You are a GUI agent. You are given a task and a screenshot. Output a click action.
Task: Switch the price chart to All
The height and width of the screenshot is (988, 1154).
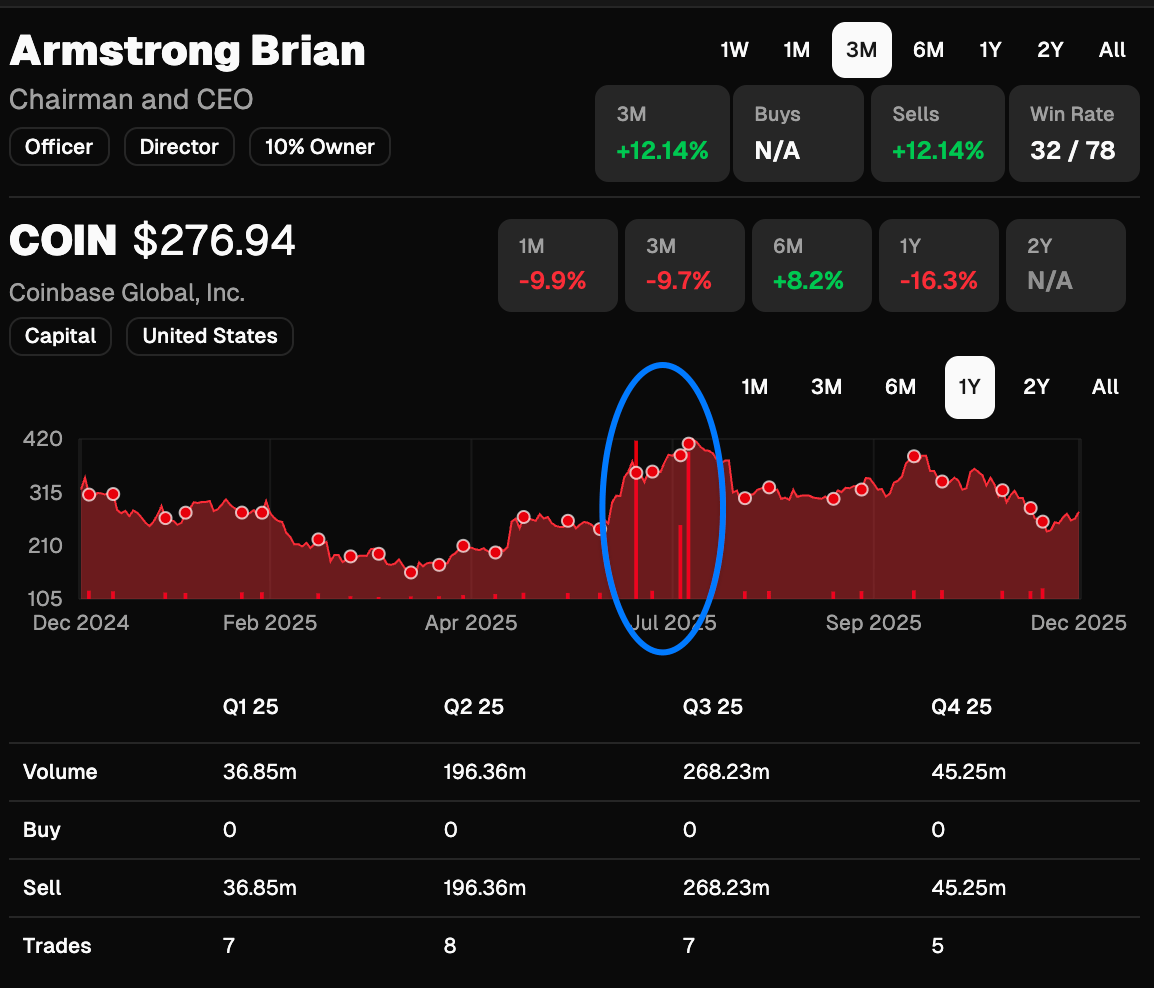tap(1105, 387)
